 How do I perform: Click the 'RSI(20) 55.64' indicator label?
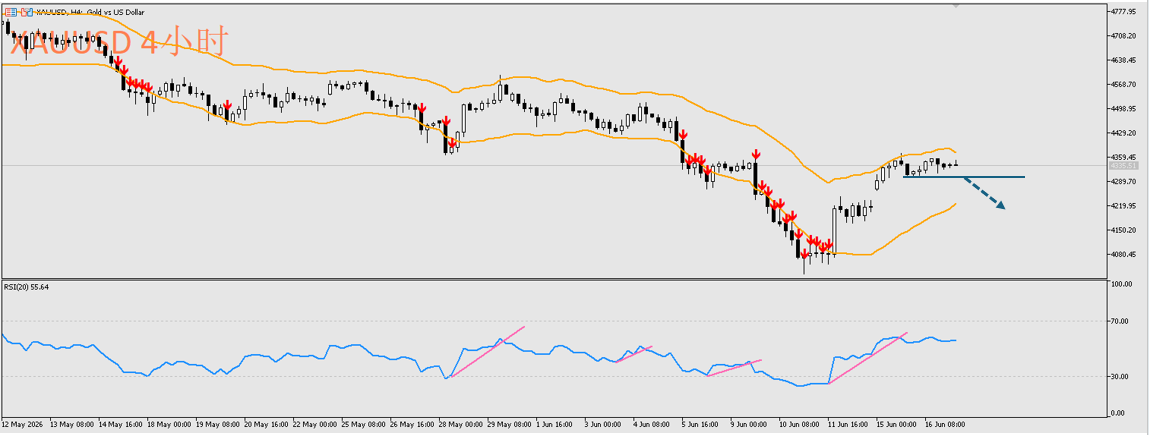[x=26, y=286]
